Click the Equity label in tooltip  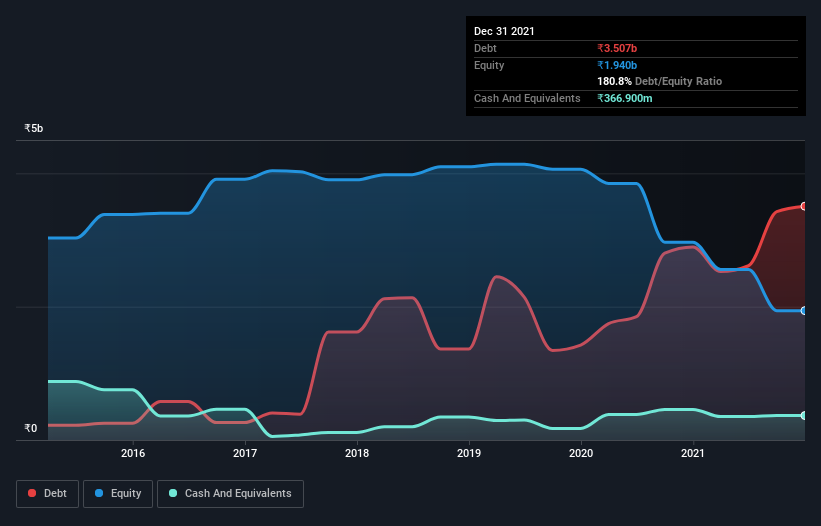(x=489, y=65)
